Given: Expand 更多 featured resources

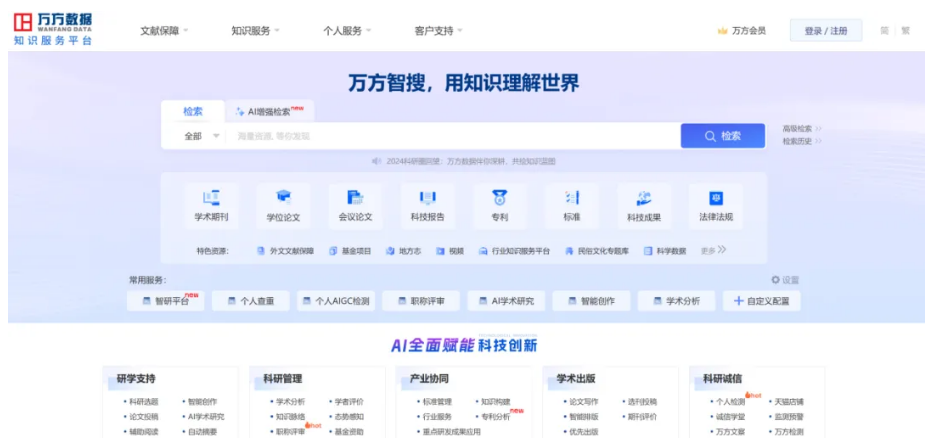Looking at the screenshot, I should pos(713,250).
